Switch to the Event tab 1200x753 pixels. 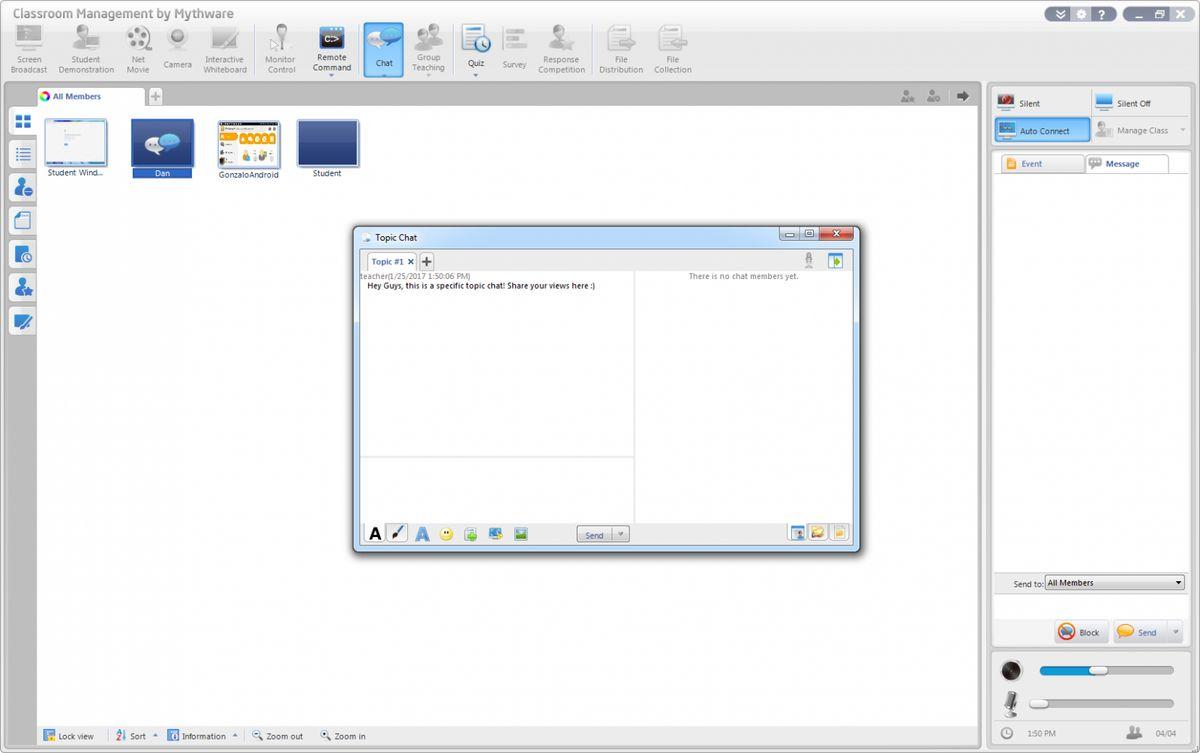point(1040,164)
